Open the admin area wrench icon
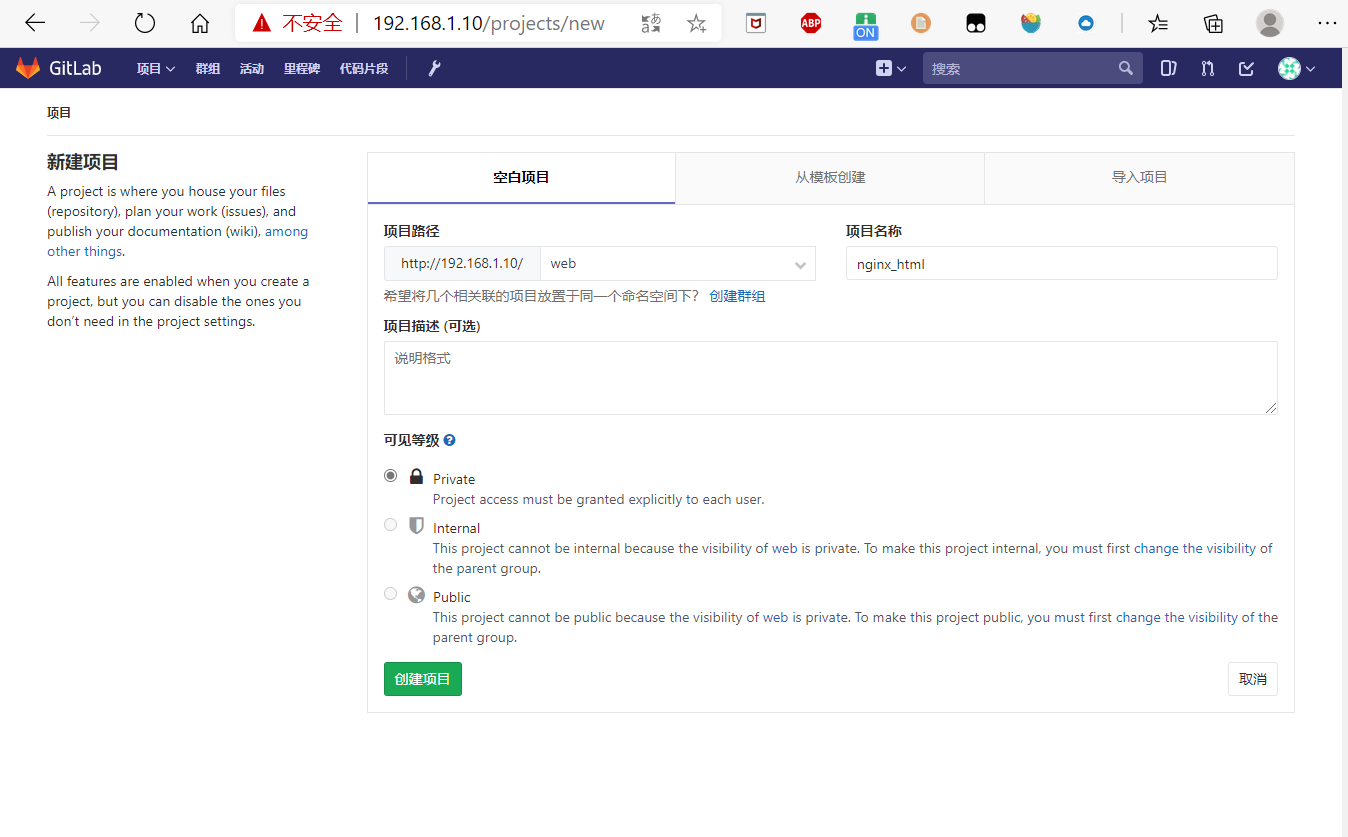The image size is (1348, 837). [x=434, y=68]
